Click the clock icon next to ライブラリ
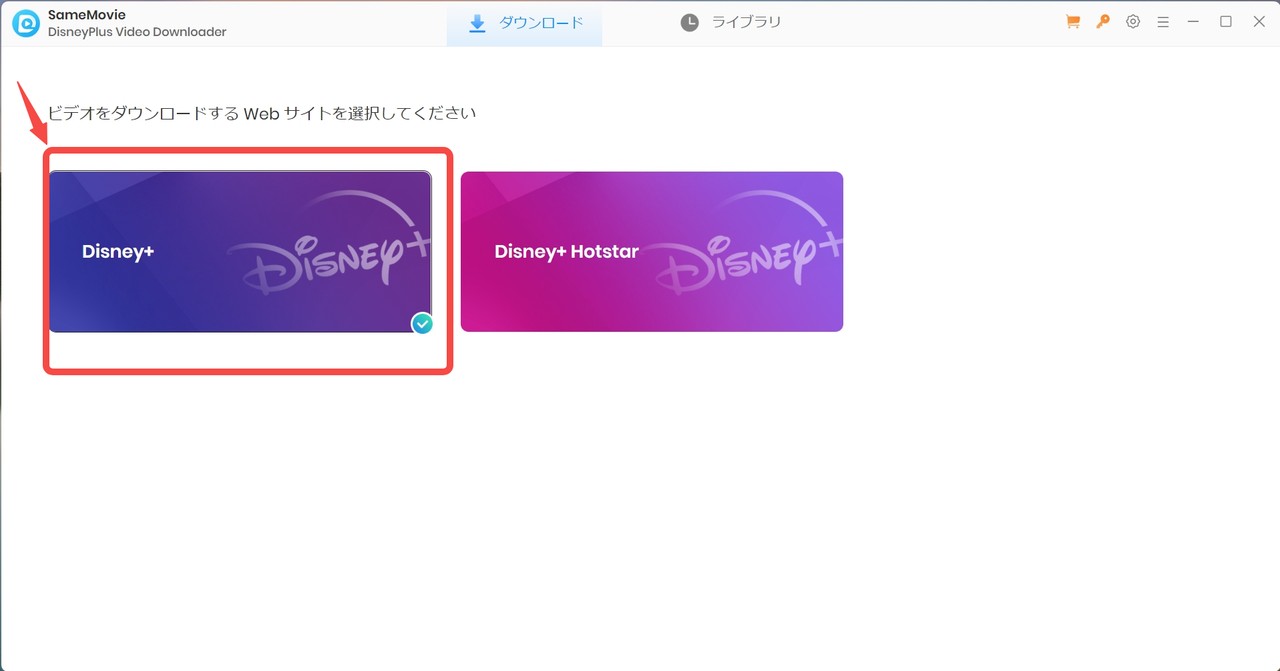 click(689, 20)
